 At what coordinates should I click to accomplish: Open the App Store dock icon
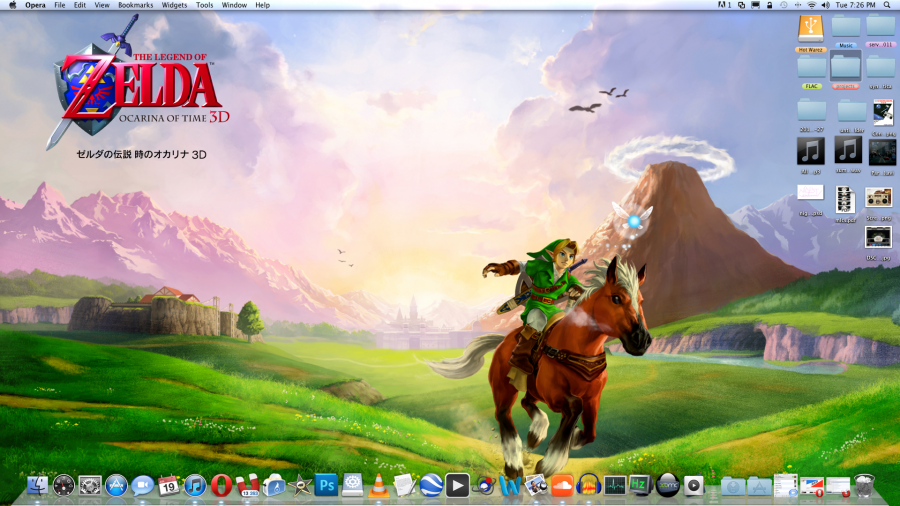(x=116, y=486)
